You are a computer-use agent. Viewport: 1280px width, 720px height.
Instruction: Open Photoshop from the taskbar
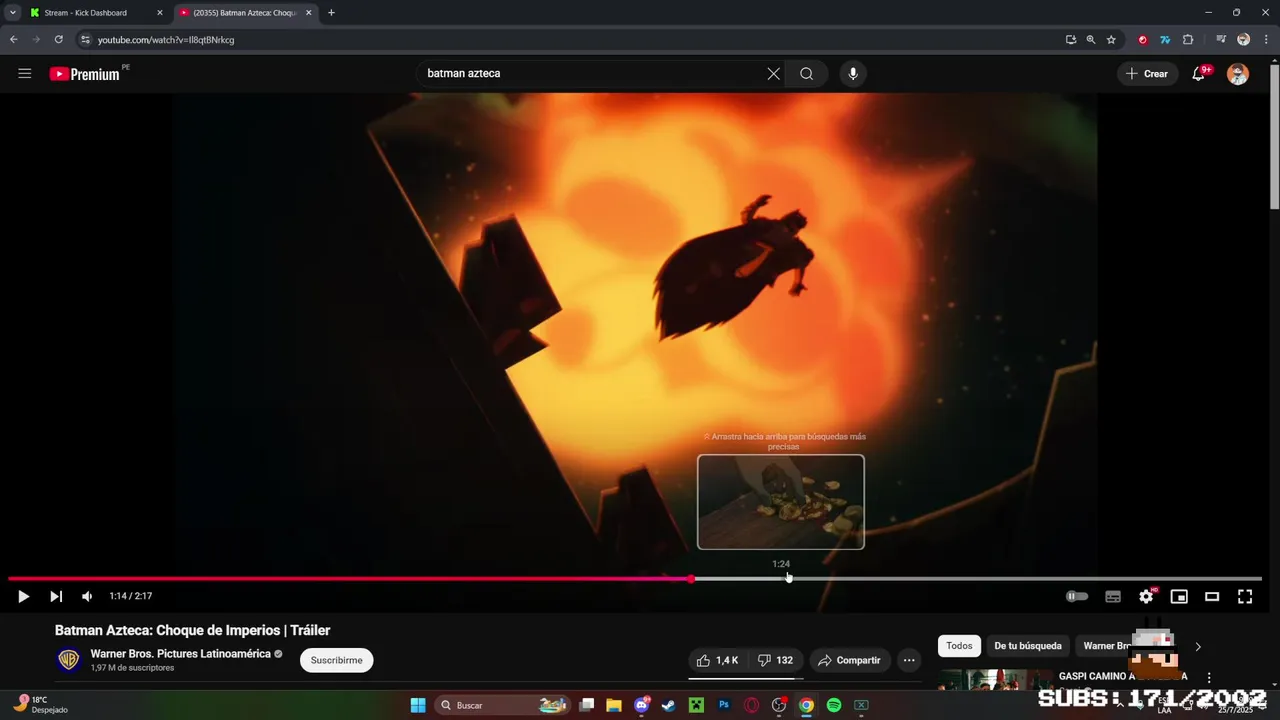pos(724,705)
